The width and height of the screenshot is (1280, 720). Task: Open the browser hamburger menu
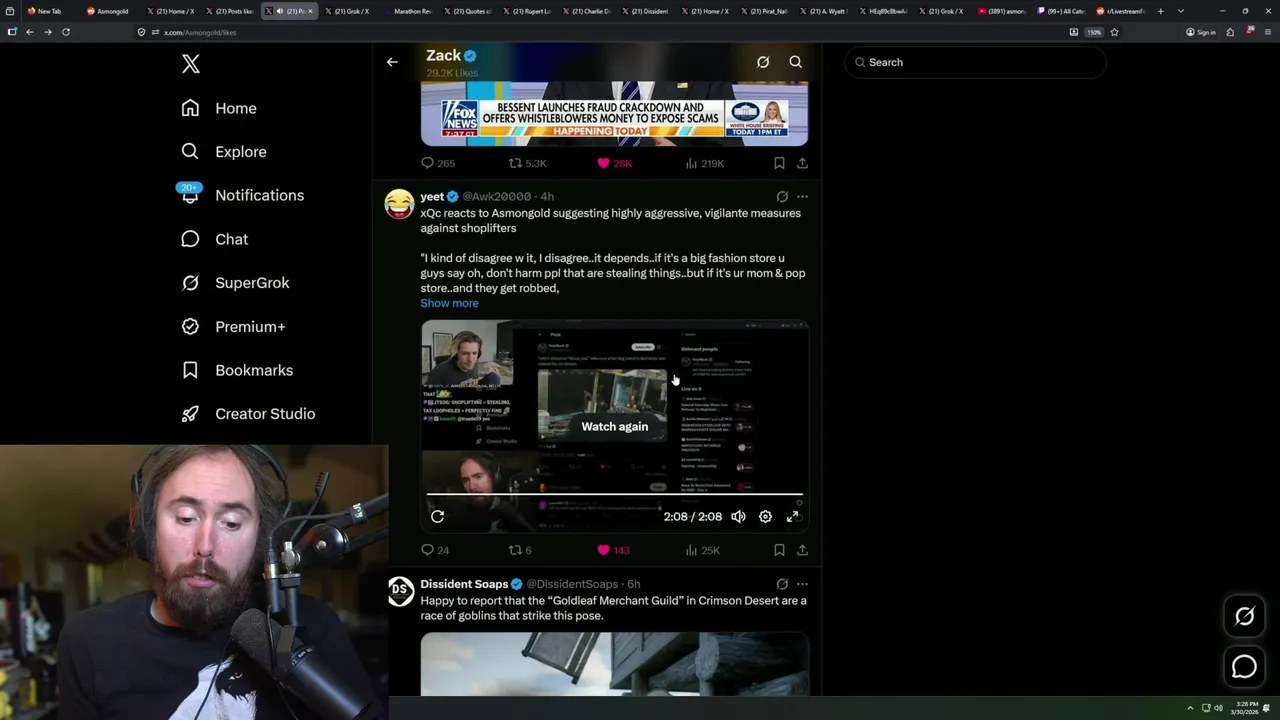tap(1267, 32)
